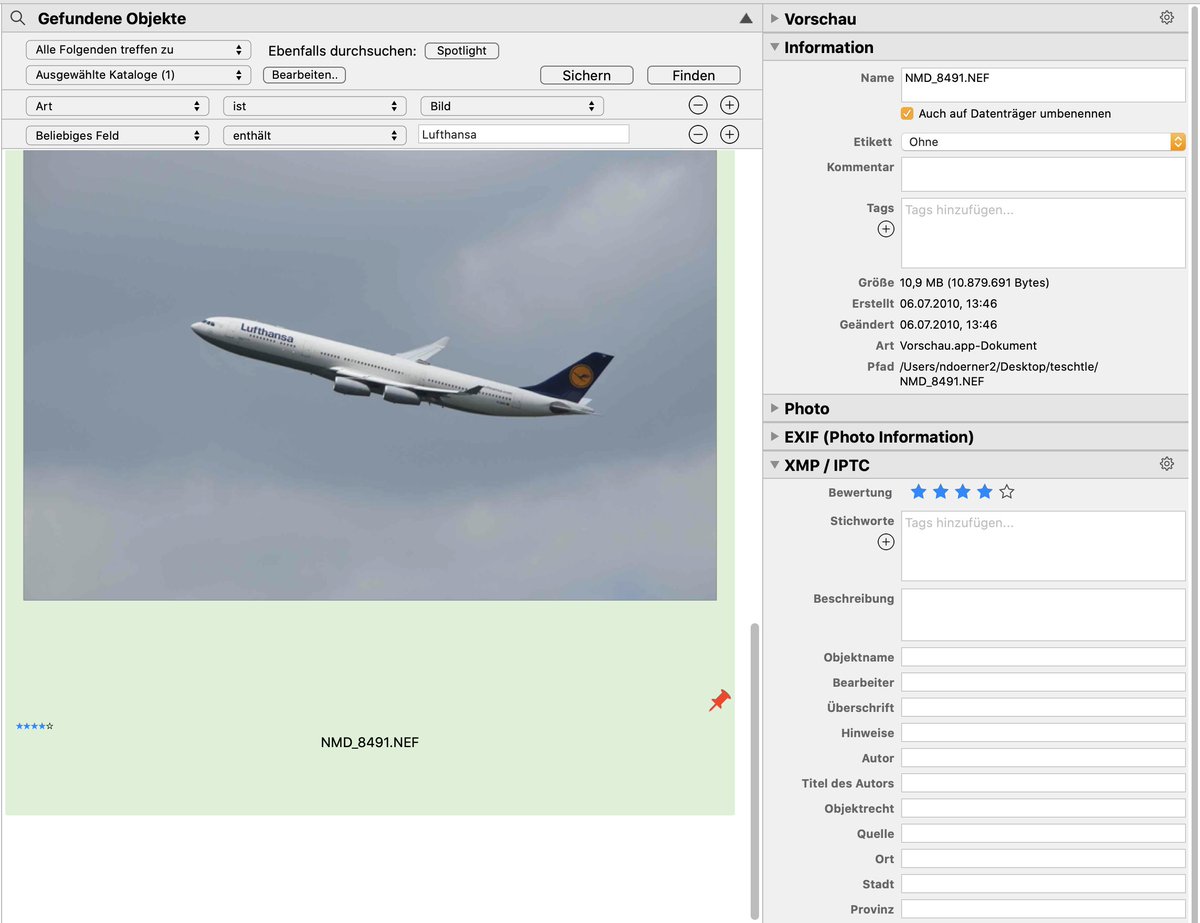The image size is (1200, 923).
Task: Toggle 'Auch auf Datenträger umbenennen' checkbox
Action: click(907, 114)
